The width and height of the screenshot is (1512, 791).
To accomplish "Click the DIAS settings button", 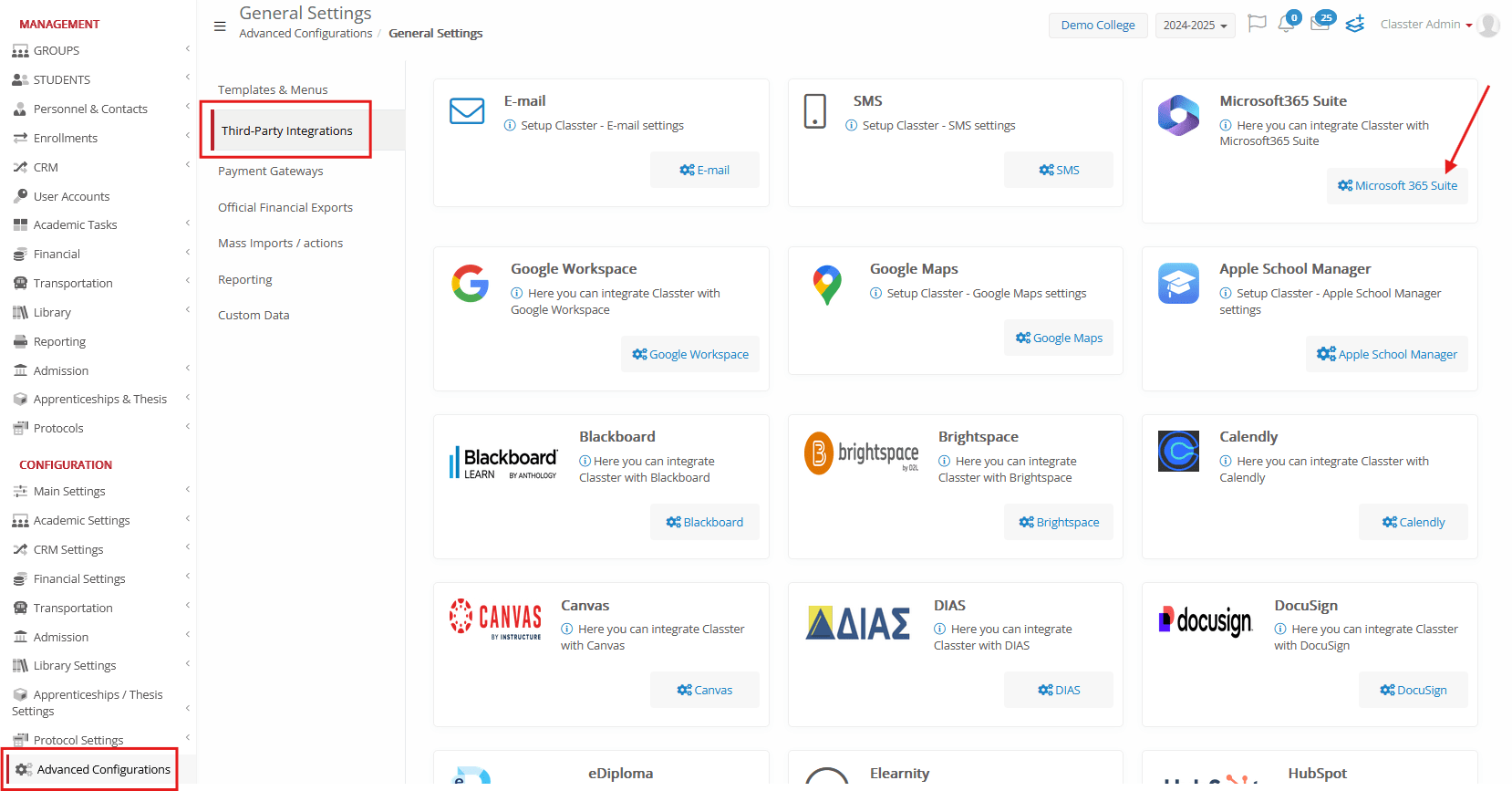I will [x=1058, y=690].
